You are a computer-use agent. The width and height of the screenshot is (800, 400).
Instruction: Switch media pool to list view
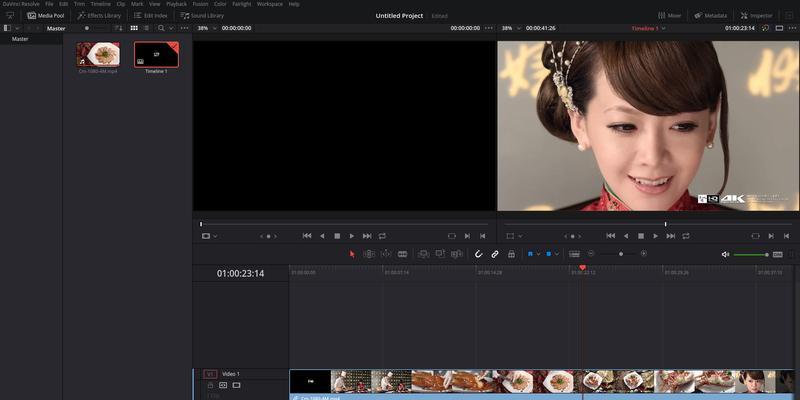[x=146, y=29]
